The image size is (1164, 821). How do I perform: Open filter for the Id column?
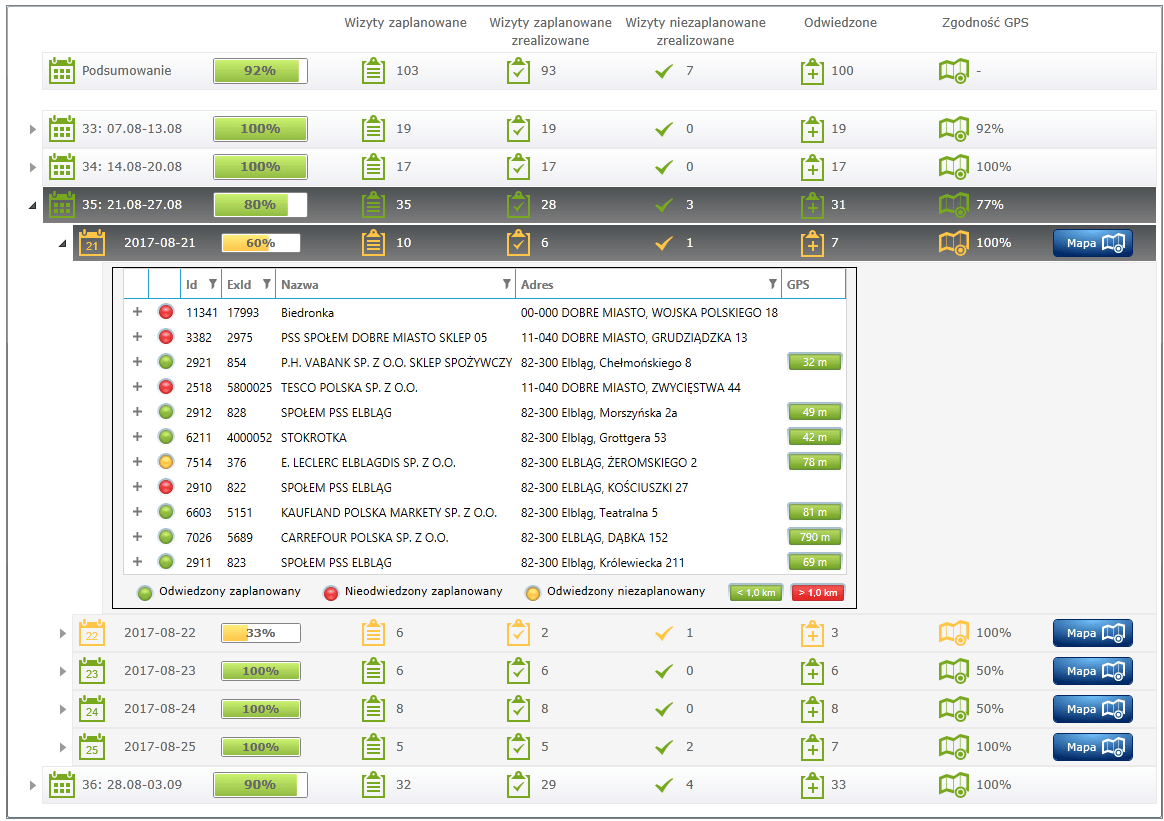pyautogui.click(x=212, y=285)
